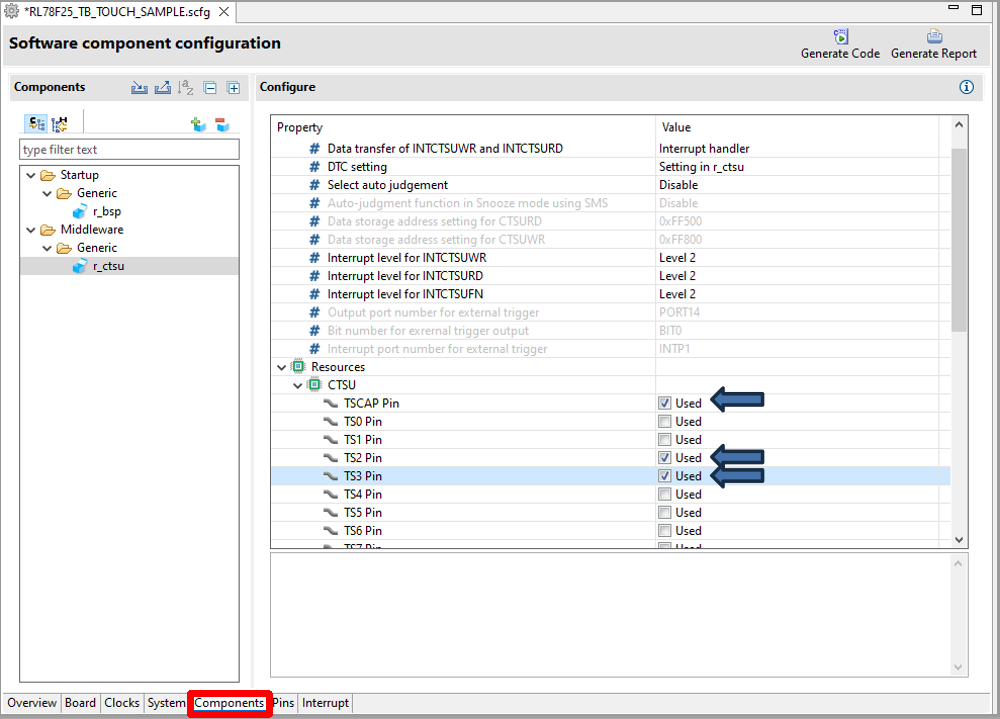Select the r_bsp component
Image resolution: width=1000 pixels, height=719 pixels.
106,212
